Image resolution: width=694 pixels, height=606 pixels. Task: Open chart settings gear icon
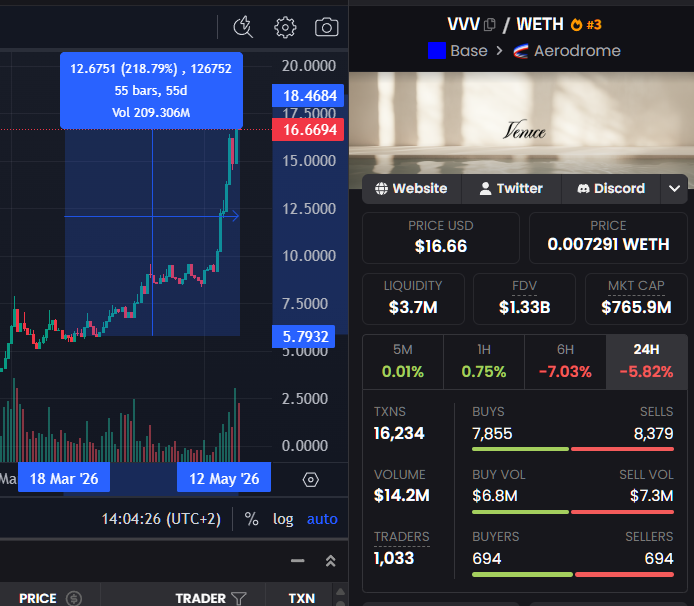(285, 27)
